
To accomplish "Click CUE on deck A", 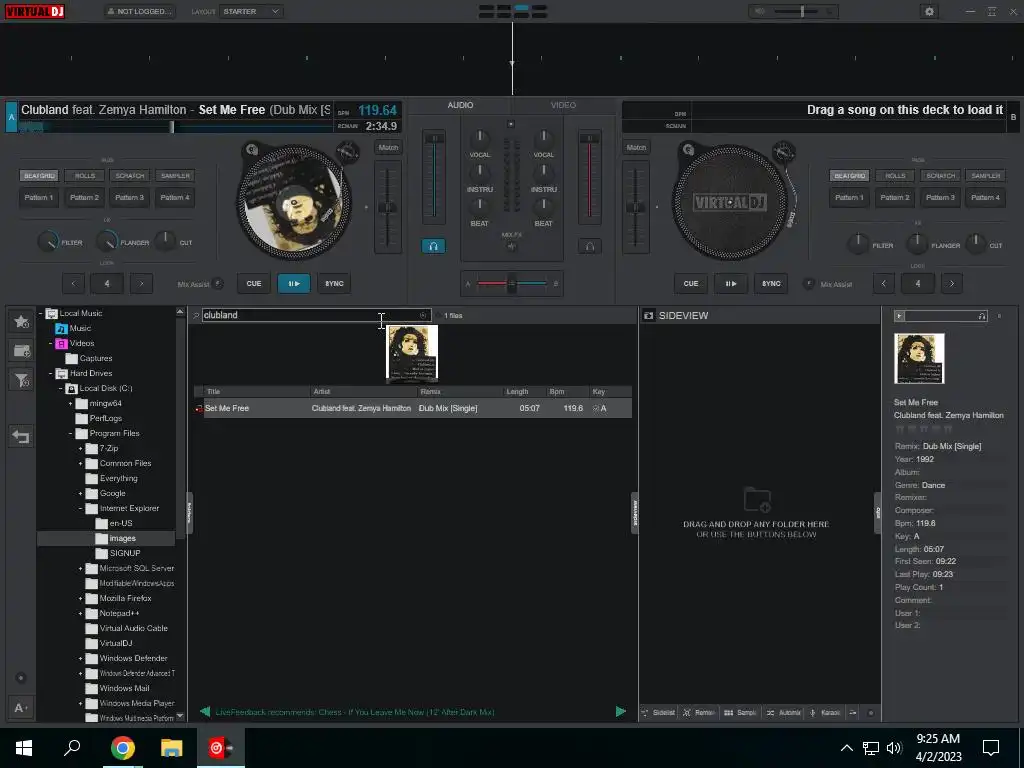I will 254,283.
